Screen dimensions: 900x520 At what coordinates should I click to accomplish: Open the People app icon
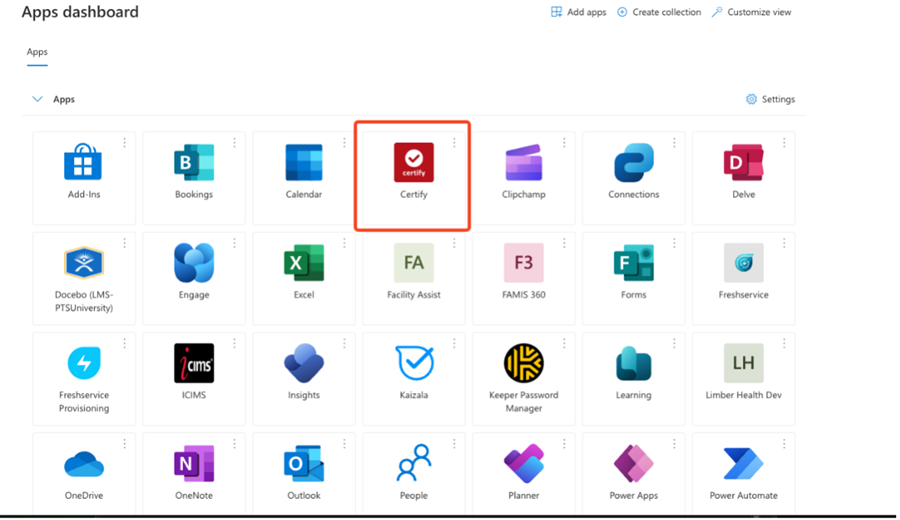pyautogui.click(x=414, y=463)
